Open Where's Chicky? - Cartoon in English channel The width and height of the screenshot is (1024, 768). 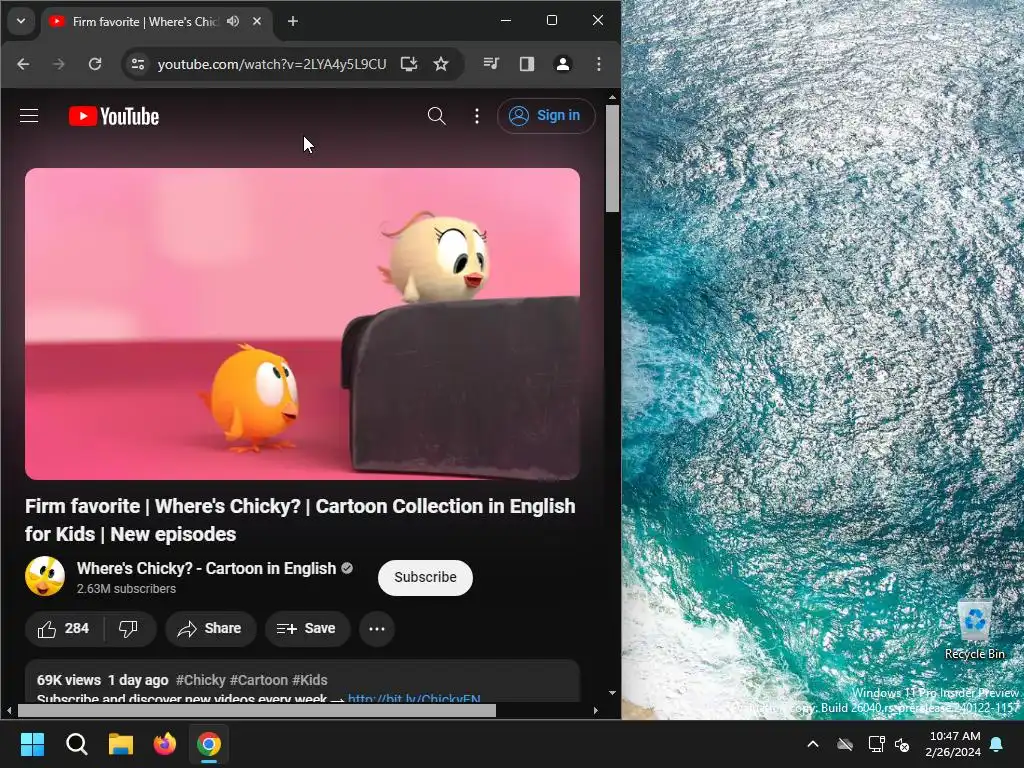pos(206,568)
